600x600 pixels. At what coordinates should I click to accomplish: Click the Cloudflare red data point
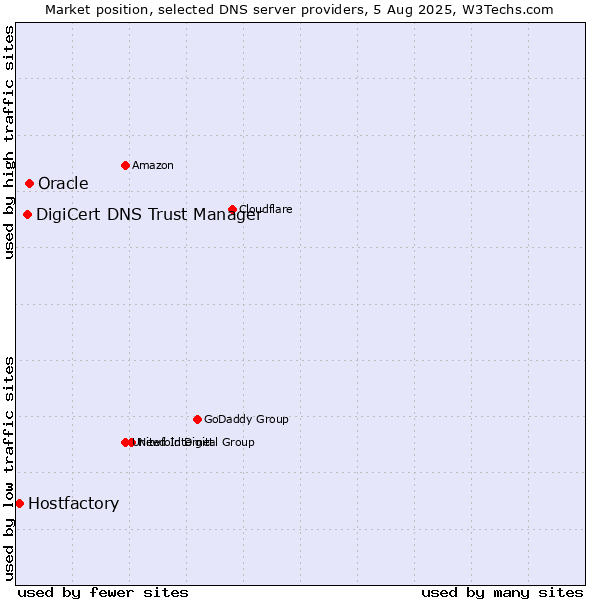click(x=232, y=209)
